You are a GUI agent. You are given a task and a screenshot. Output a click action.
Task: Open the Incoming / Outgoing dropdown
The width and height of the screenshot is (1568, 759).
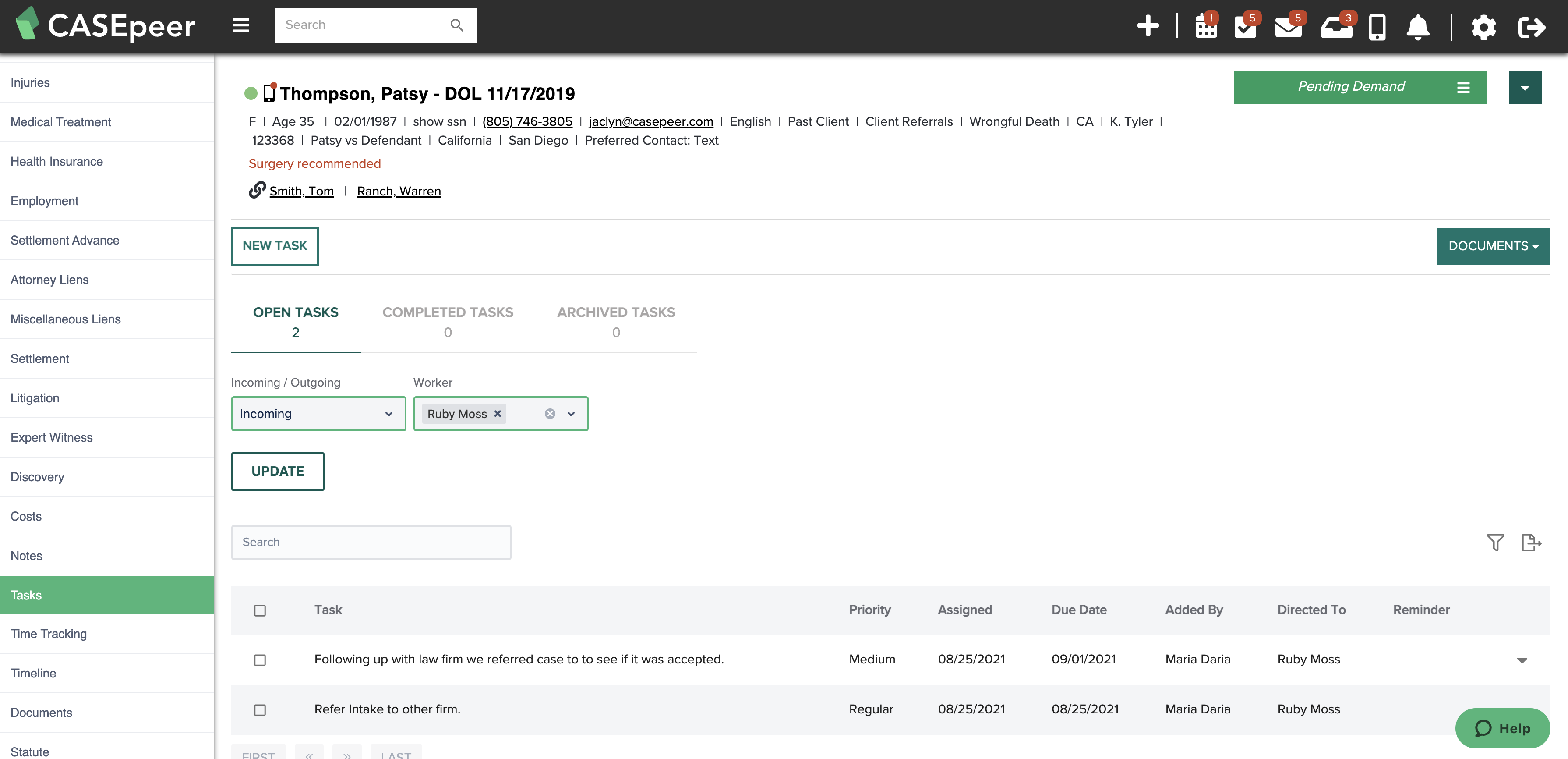[x=318, y=414]
